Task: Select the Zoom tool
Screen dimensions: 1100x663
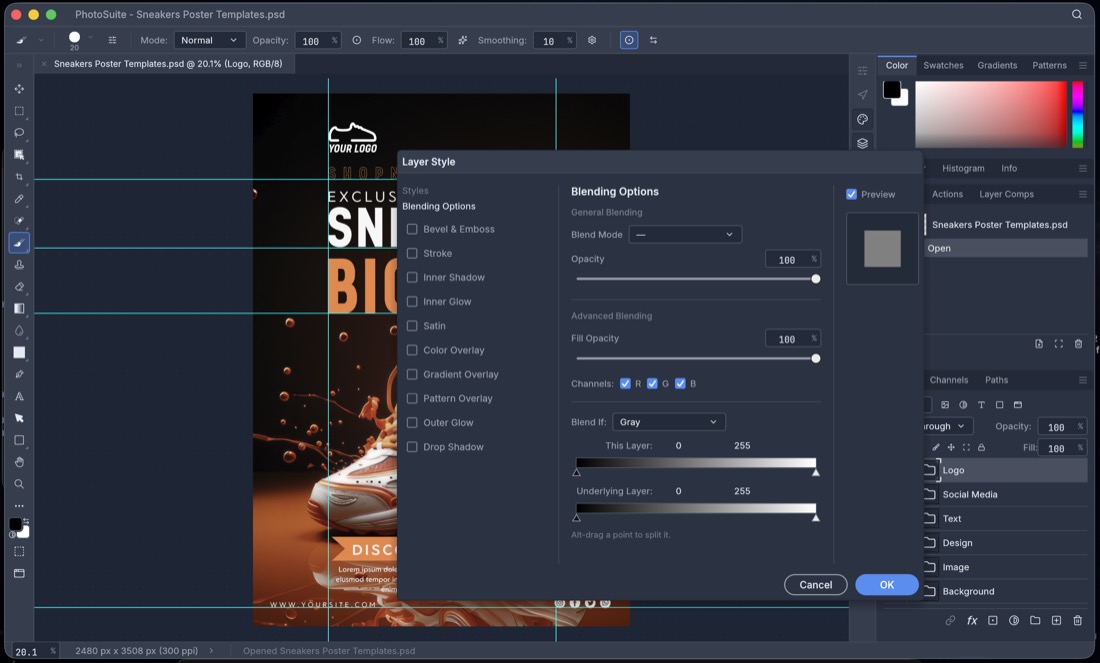Action: tap(19, 484)
